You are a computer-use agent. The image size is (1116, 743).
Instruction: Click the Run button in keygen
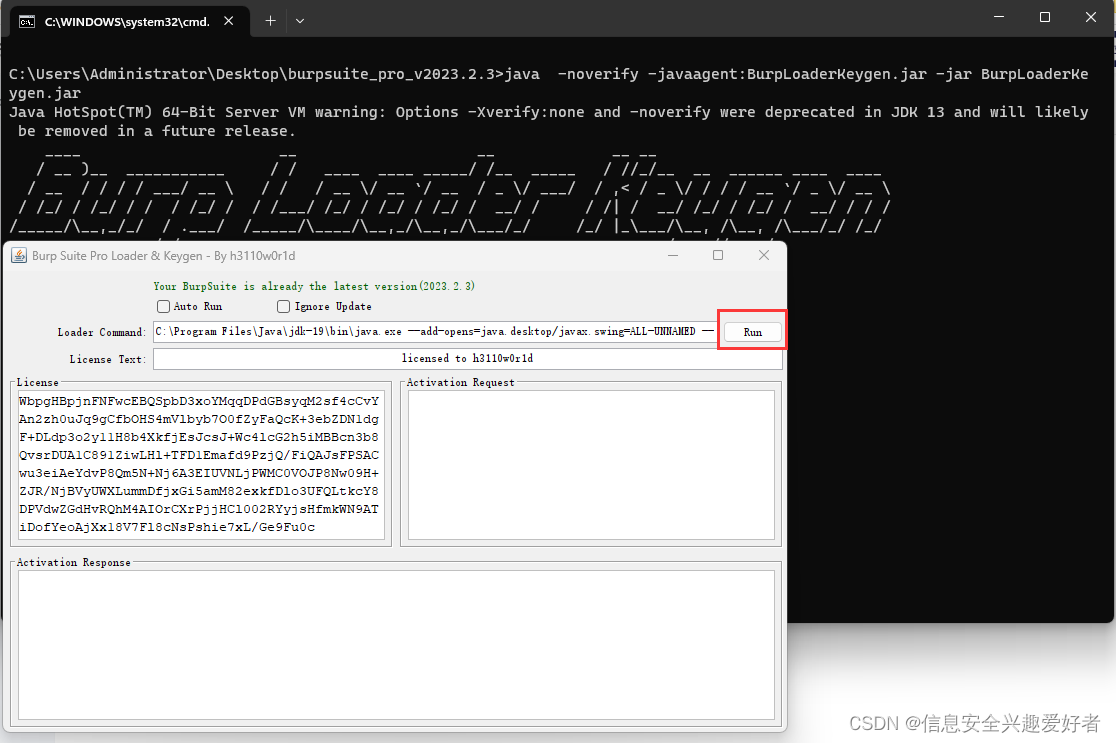(x=752, y=332)
